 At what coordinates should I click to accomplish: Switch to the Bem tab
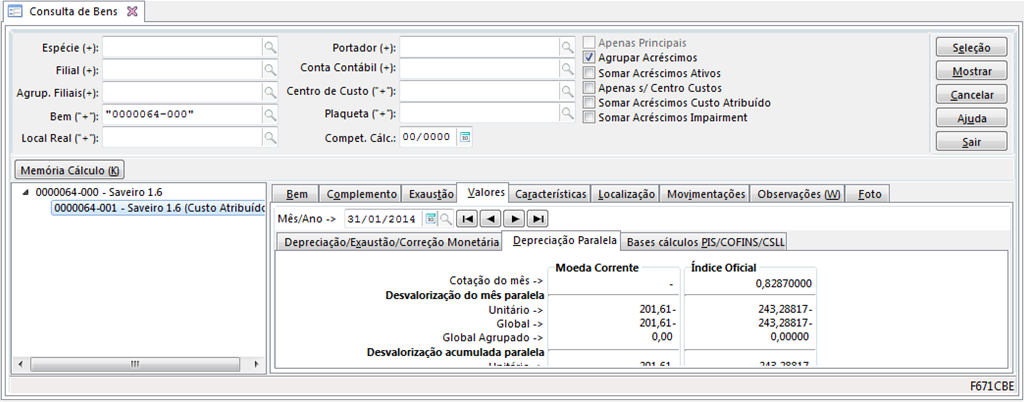pyautogui.click(x=294, y=194)
